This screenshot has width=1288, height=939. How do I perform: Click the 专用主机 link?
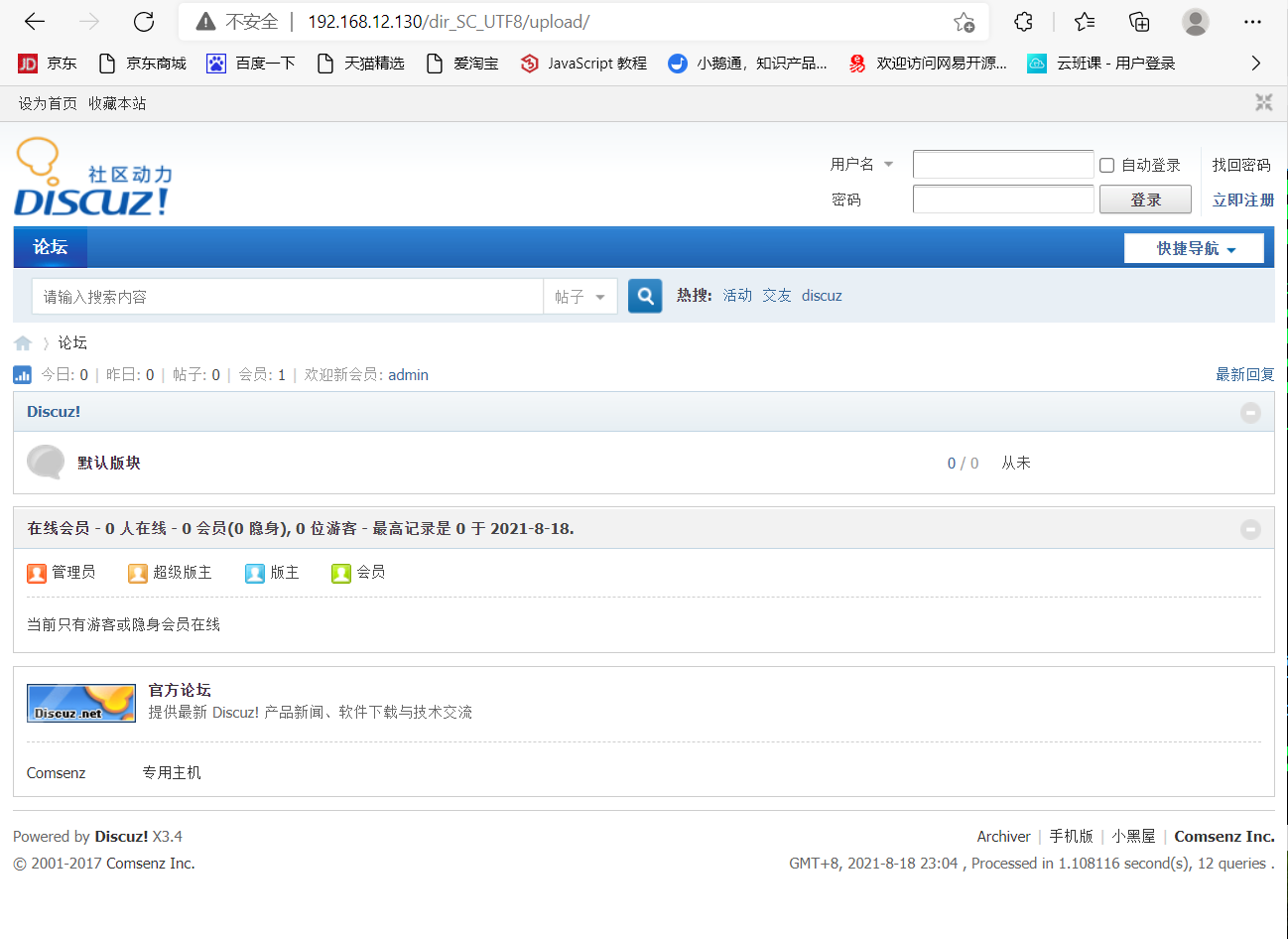pyautogui.click(x=172, y=772)
